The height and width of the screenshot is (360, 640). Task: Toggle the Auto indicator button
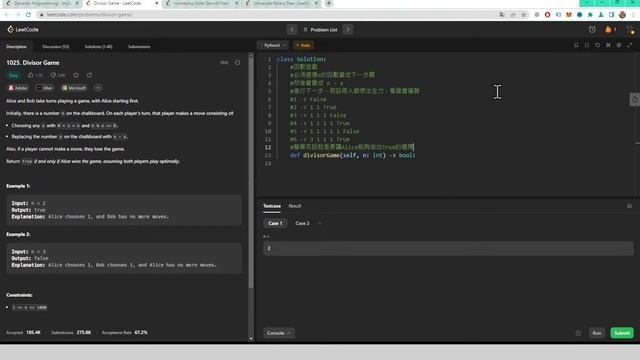pyautogui.click(x=303, y=45)
